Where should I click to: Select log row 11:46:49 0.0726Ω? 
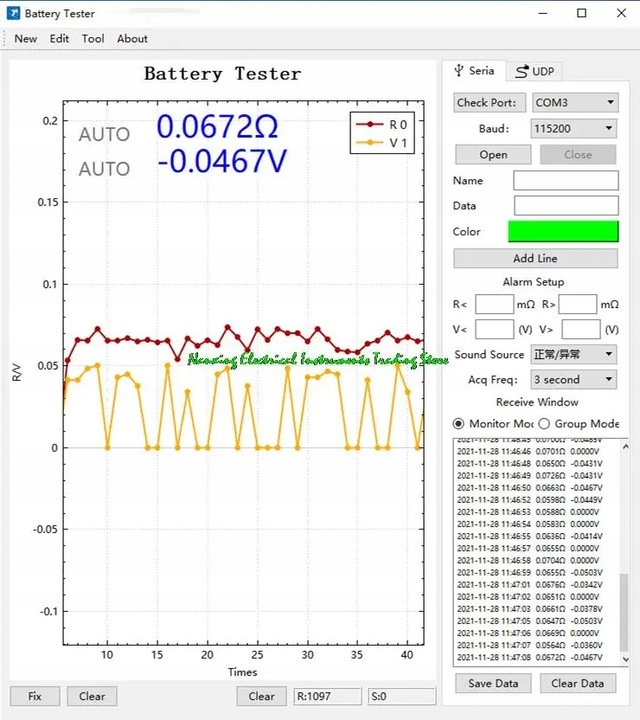point(530,475)
